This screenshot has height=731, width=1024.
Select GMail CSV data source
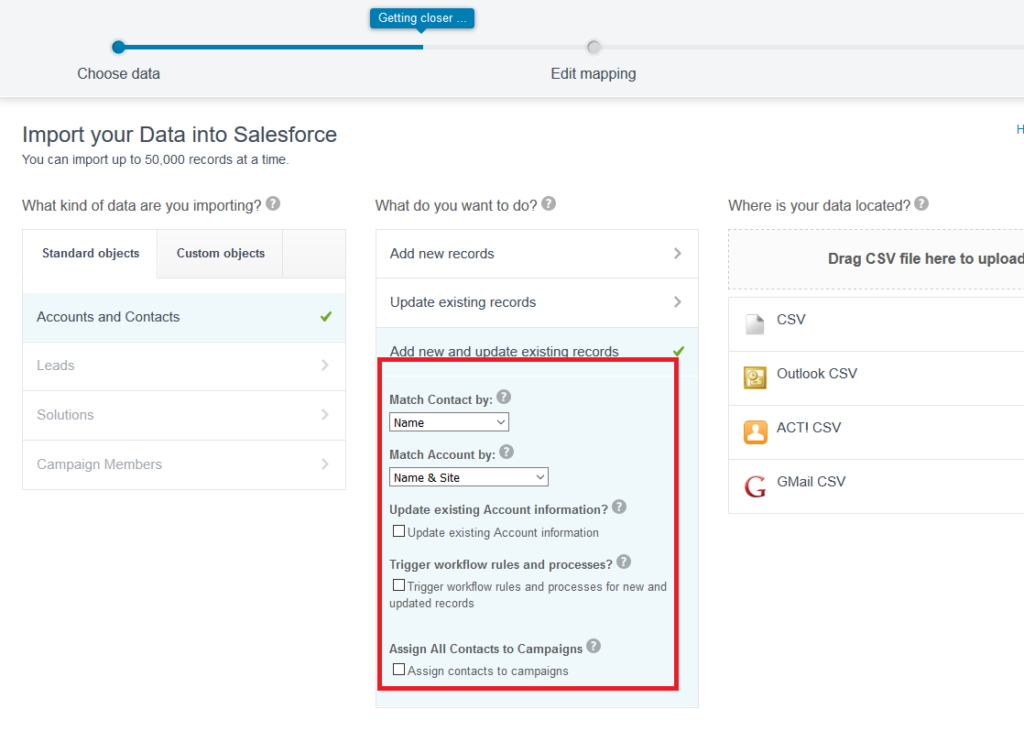click(x=876, y=487)
